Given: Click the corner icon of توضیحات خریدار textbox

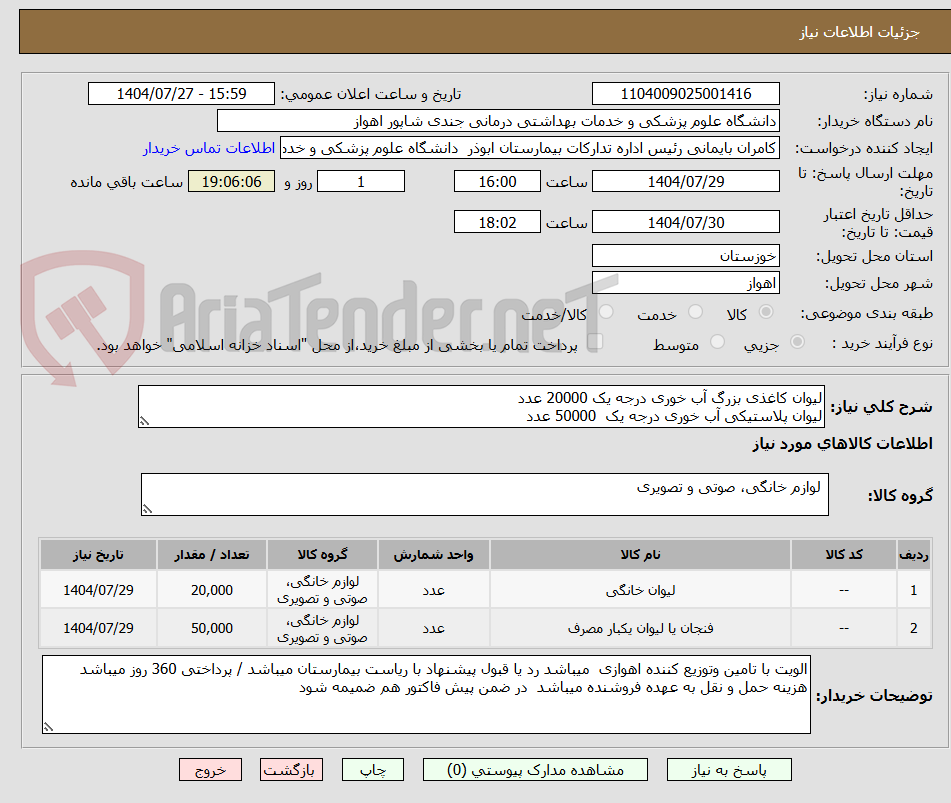Looking at the screenshot, I should pos(46,725).
